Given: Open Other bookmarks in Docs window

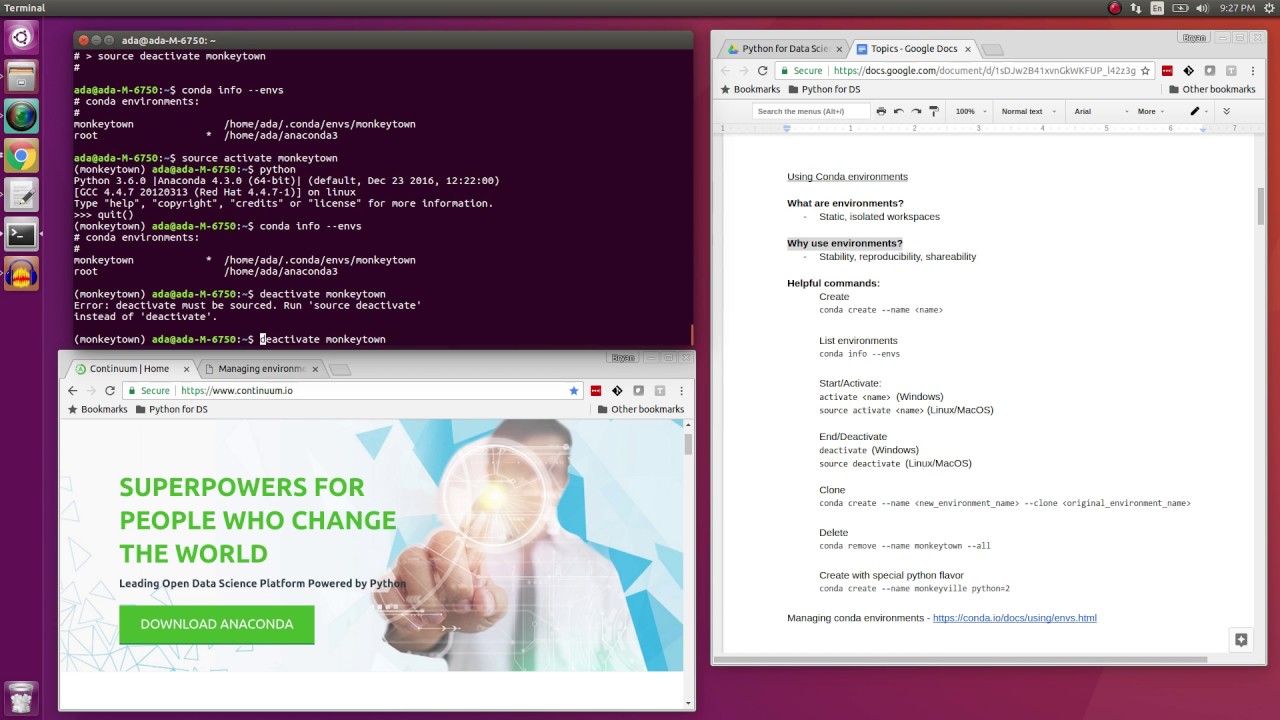Looking at the screenshot, I should click(1211, 90).
